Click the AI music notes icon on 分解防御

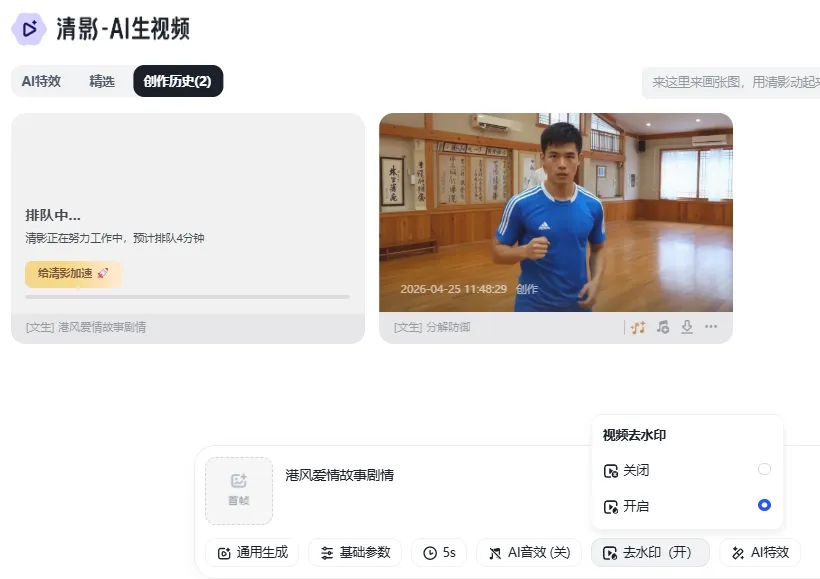coord(638,327)
